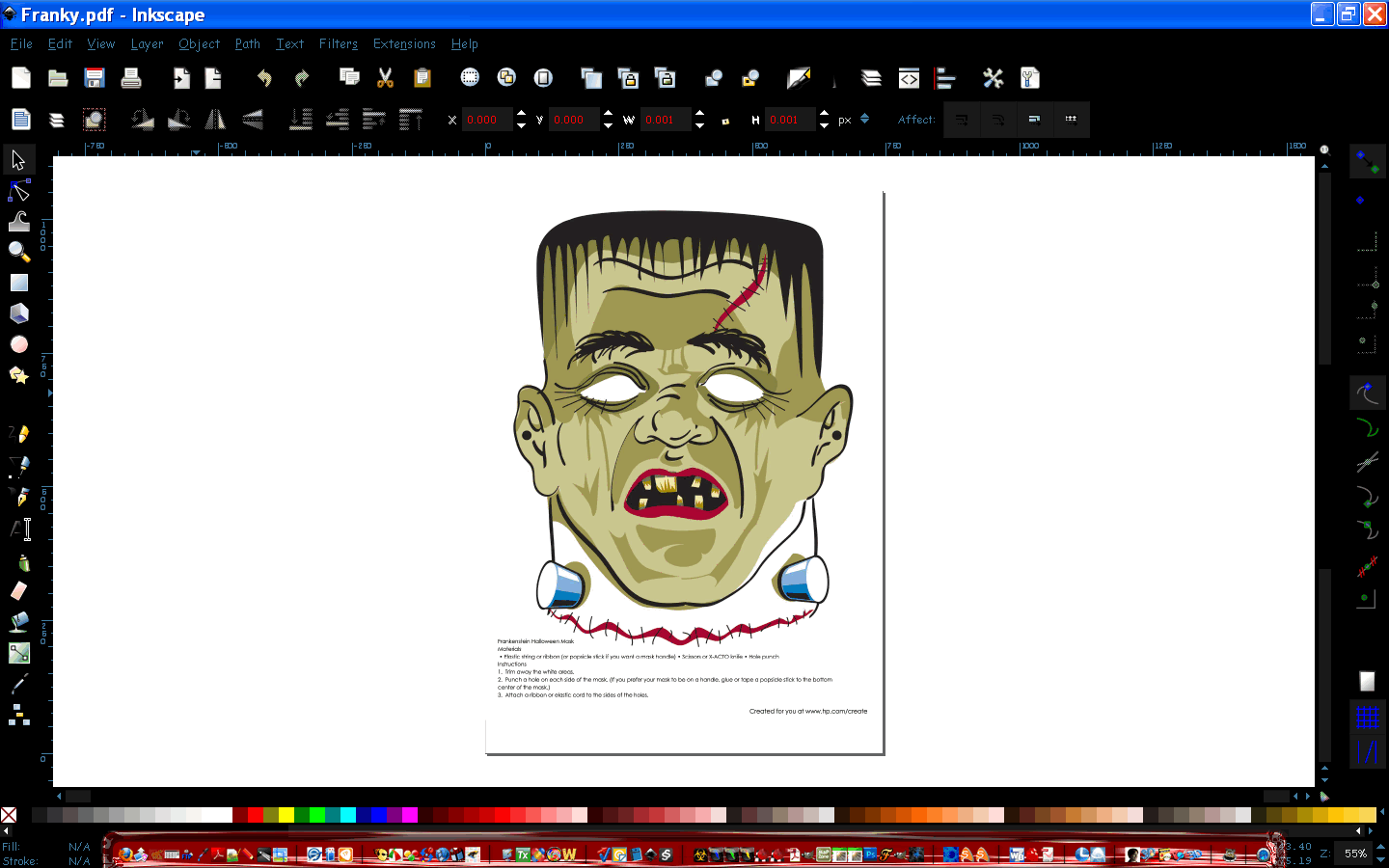Viewport: 1389px width, 868px height.
Task: Toggle scale rounded corners Affect button
Action: (x=998, y=120)
